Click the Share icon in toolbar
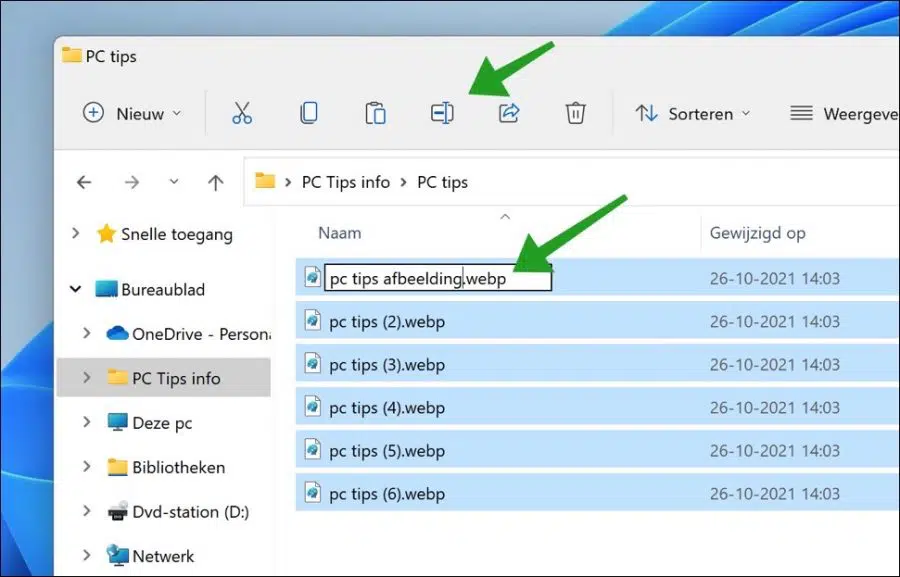The image size is (900, 577). click(x=509, y=113)
